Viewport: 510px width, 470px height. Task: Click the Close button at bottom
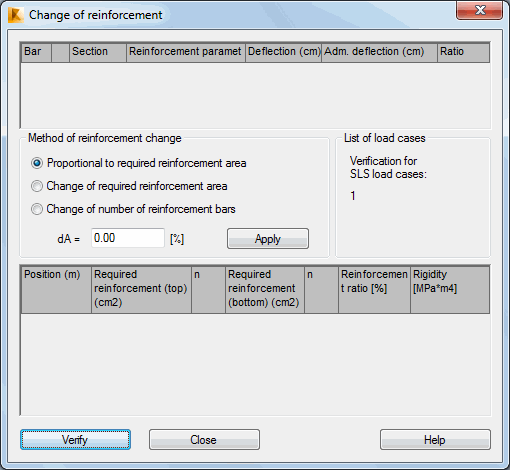(204, 440)
